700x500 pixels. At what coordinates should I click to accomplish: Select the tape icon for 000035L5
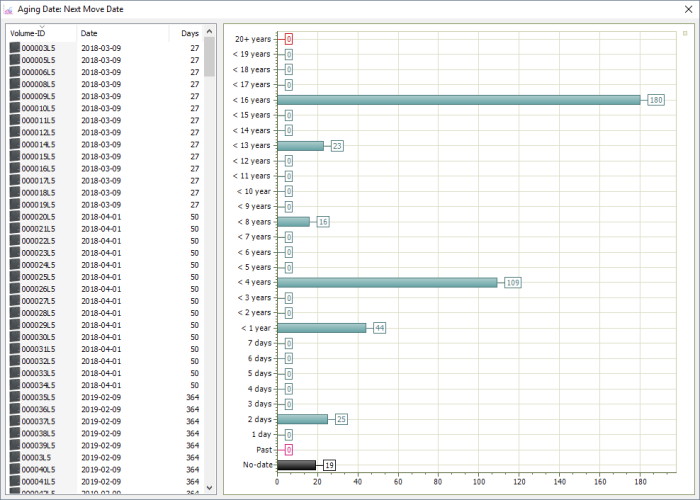click(x=14, y=397)
